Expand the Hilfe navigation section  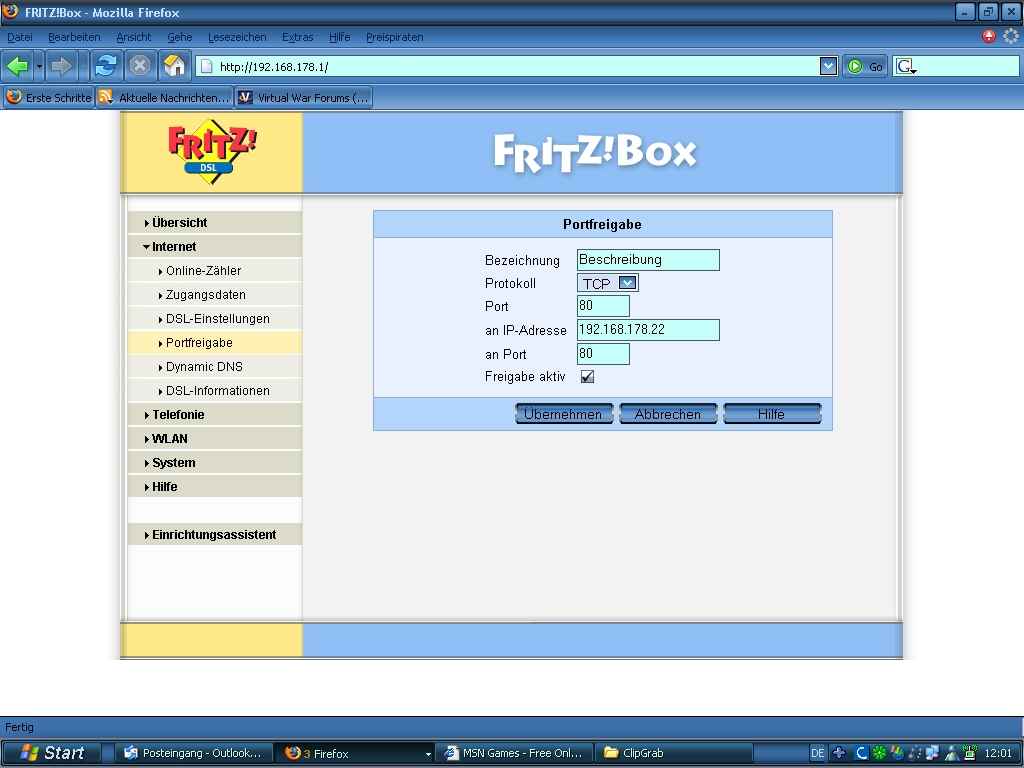coord(215,487)
